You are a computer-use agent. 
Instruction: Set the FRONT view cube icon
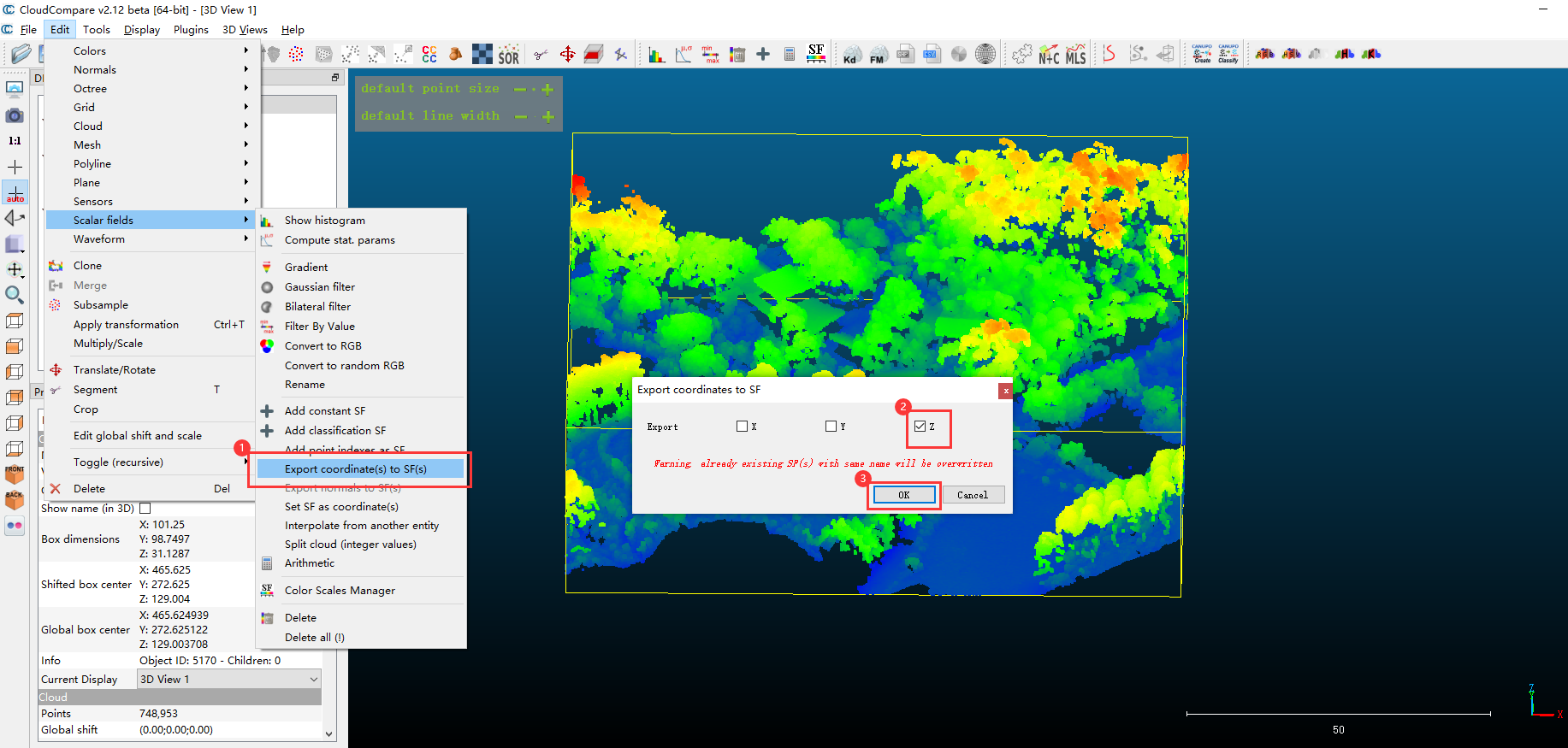15,474
